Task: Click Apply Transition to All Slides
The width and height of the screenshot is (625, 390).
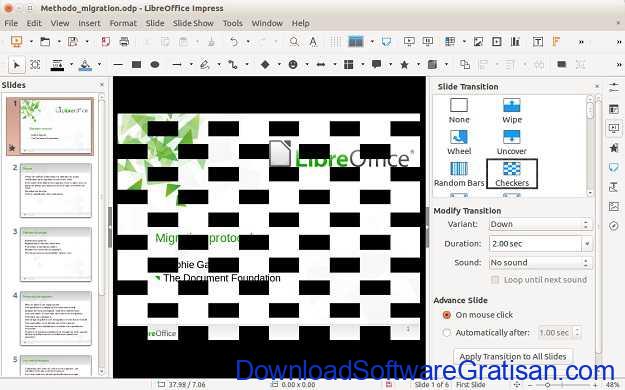Action: [x=513, y=356]
